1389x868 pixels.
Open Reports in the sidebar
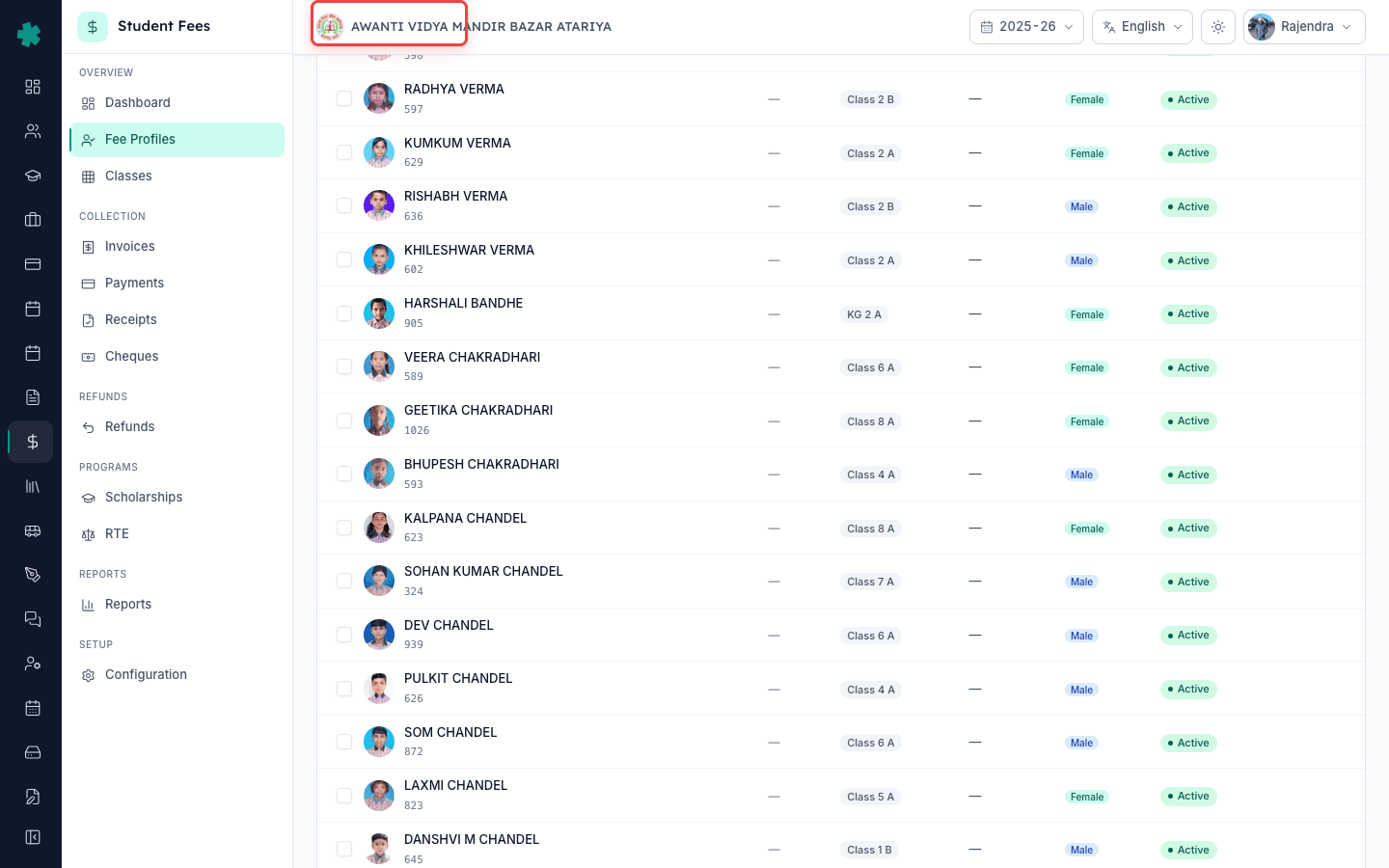(x=177, y=605)
